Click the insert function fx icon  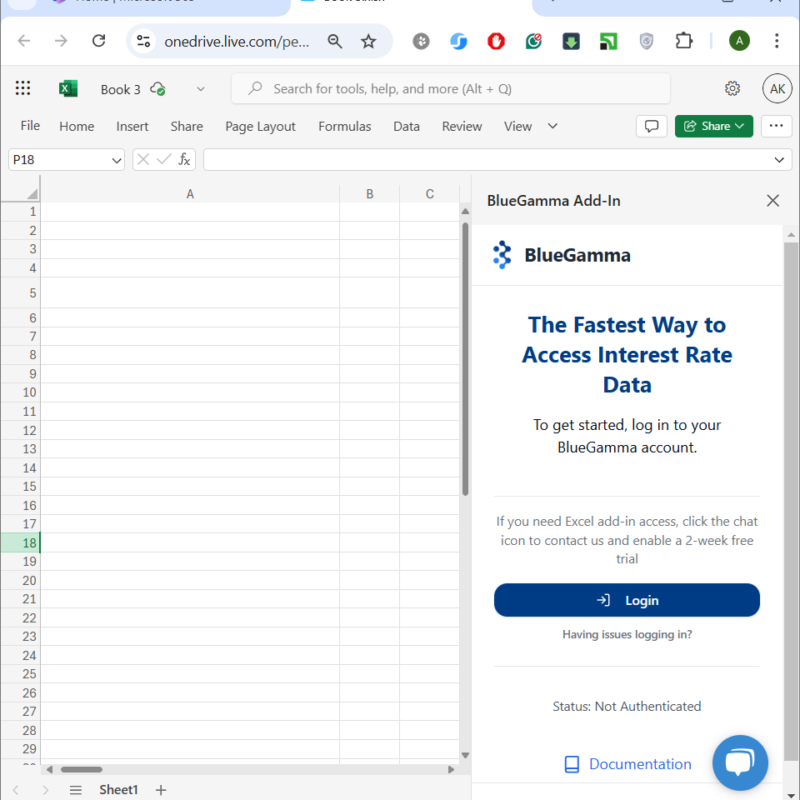point(184,160)
